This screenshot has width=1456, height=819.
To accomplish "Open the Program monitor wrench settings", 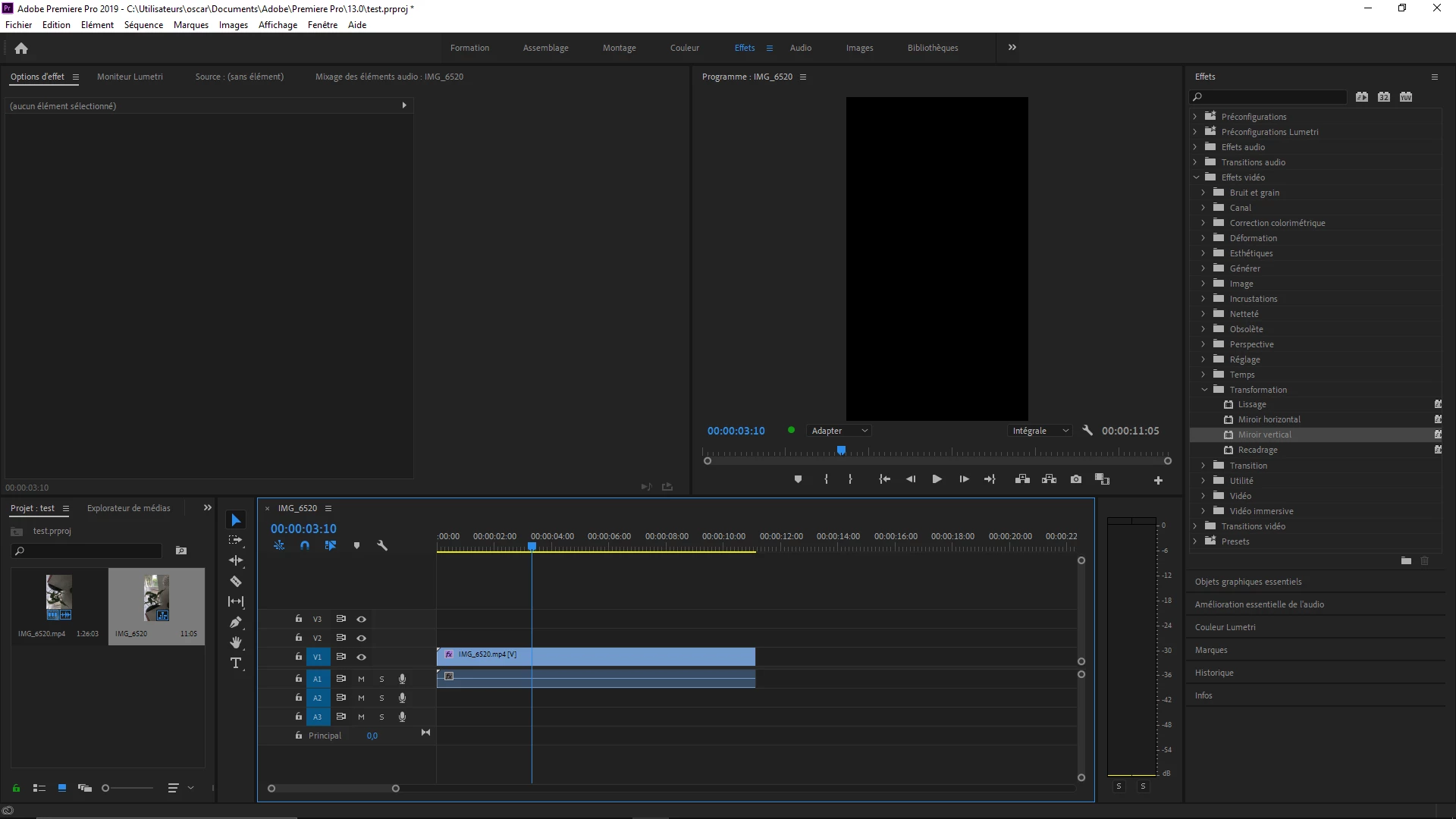I will point(1087,430).
